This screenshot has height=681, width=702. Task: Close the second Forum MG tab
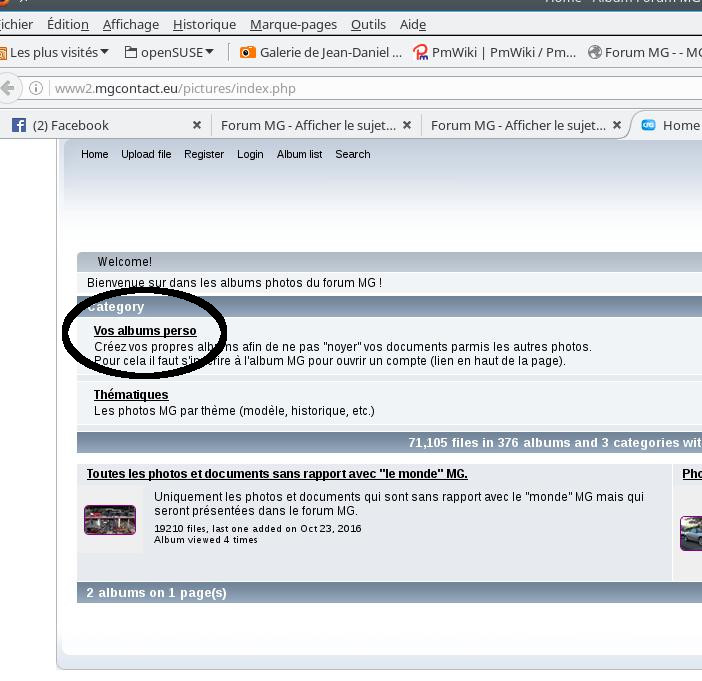[x=617, y=125]
